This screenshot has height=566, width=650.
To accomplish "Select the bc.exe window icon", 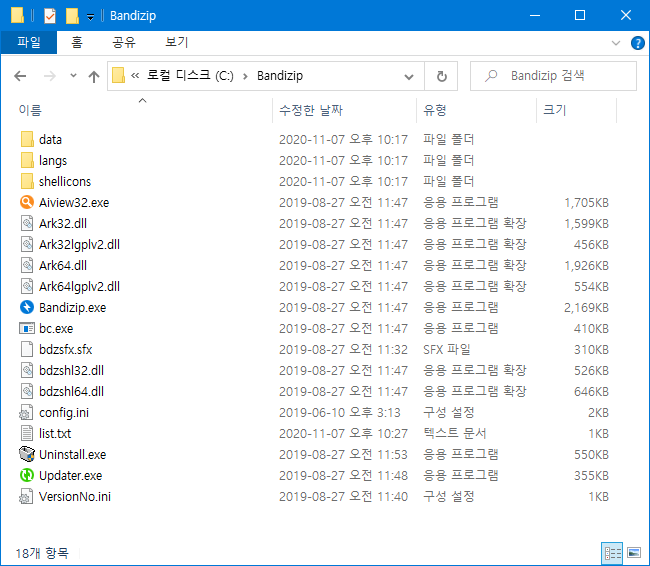I will 27,328.
